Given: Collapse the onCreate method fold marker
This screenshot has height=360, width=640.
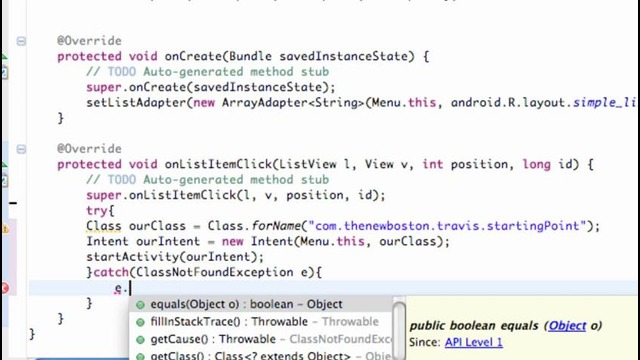Looking at the screenshot, I should click(x=21, y=41).
